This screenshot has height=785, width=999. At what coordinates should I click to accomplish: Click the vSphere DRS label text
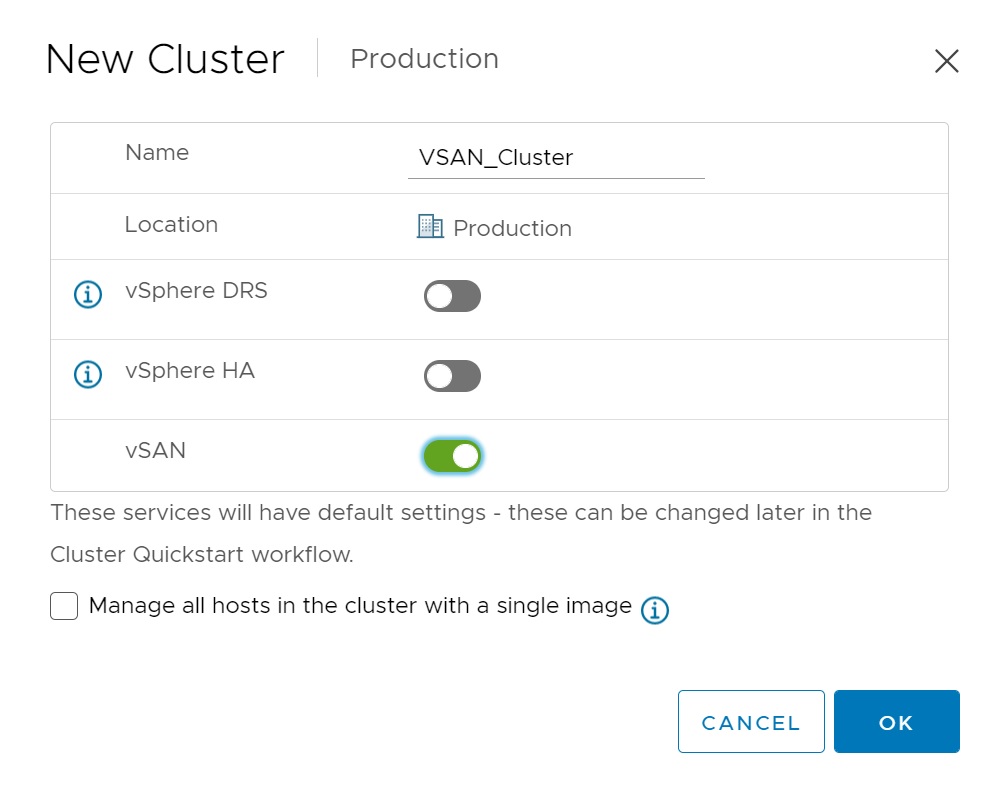[x=196, y=291]
